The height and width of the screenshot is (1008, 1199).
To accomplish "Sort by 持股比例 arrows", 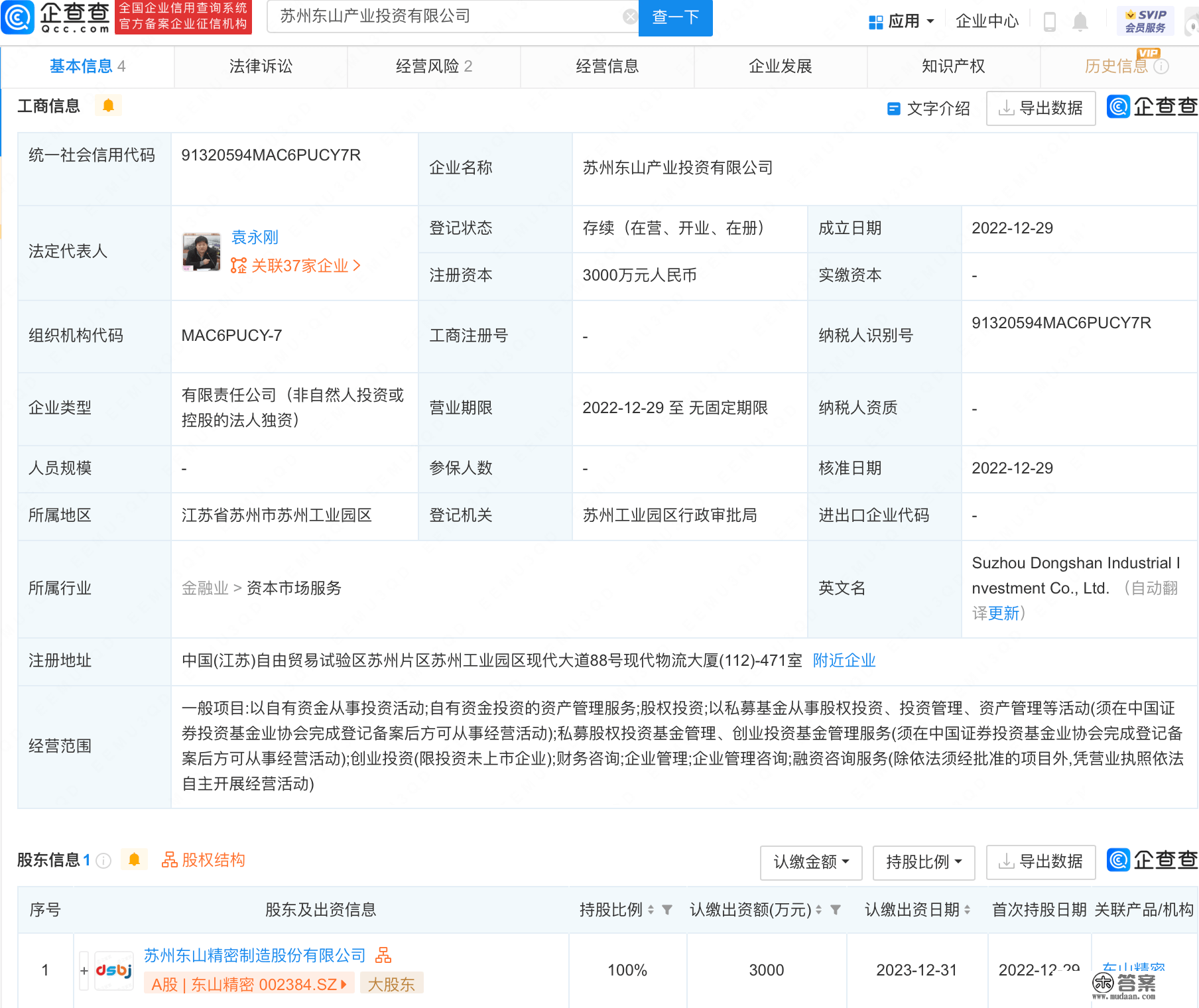I will point(651,910).
